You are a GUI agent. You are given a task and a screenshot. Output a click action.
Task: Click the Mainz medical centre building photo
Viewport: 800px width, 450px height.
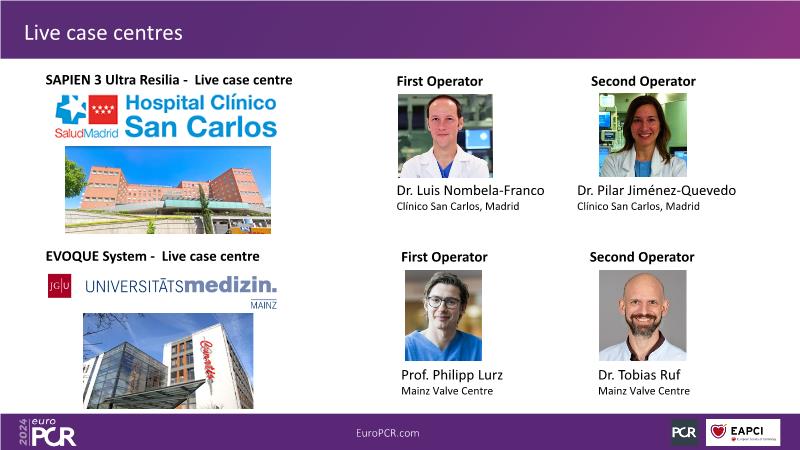[x=168, y=360]
